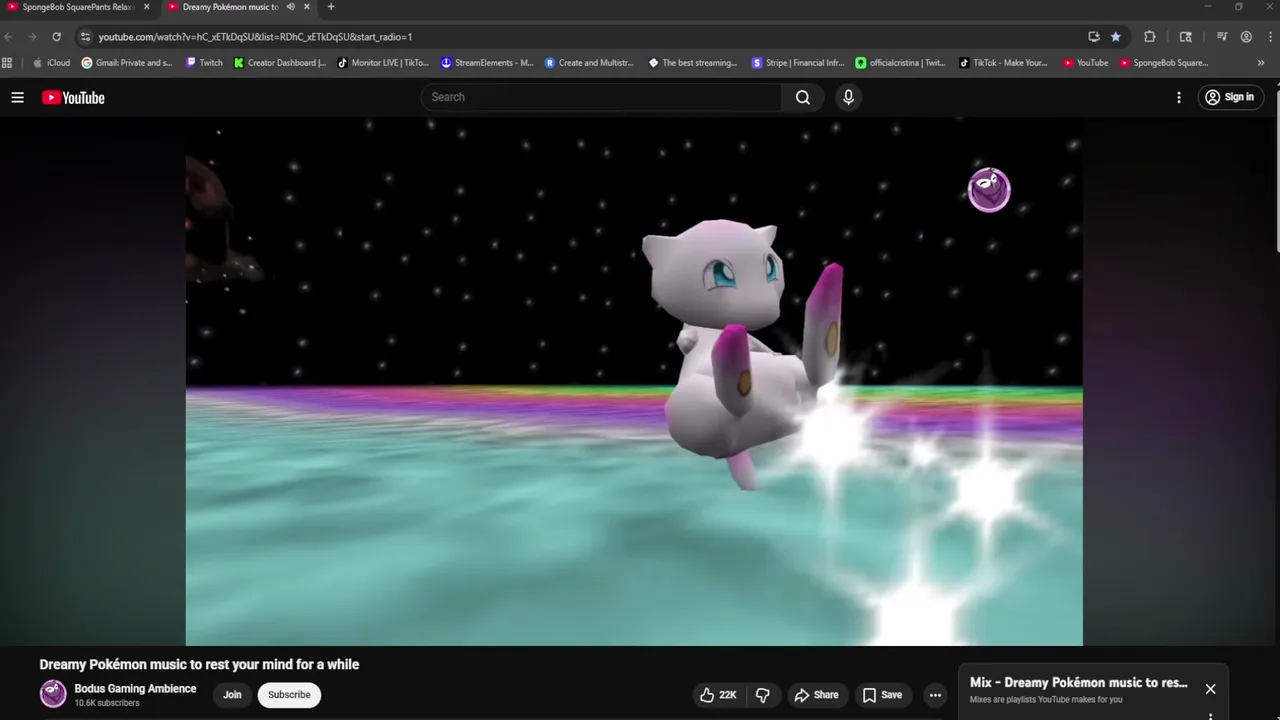Mute tab via speaker icon on tab
The width and height of the screenshot is (1280, 720).
click(290, 7)
